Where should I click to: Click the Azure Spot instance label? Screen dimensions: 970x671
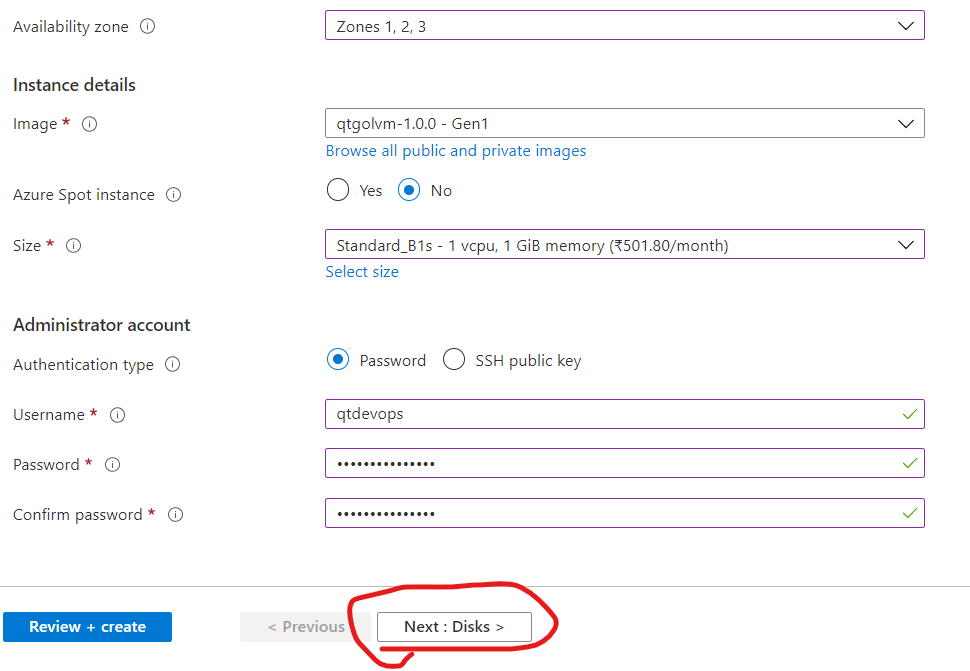(x=84, y=195)
